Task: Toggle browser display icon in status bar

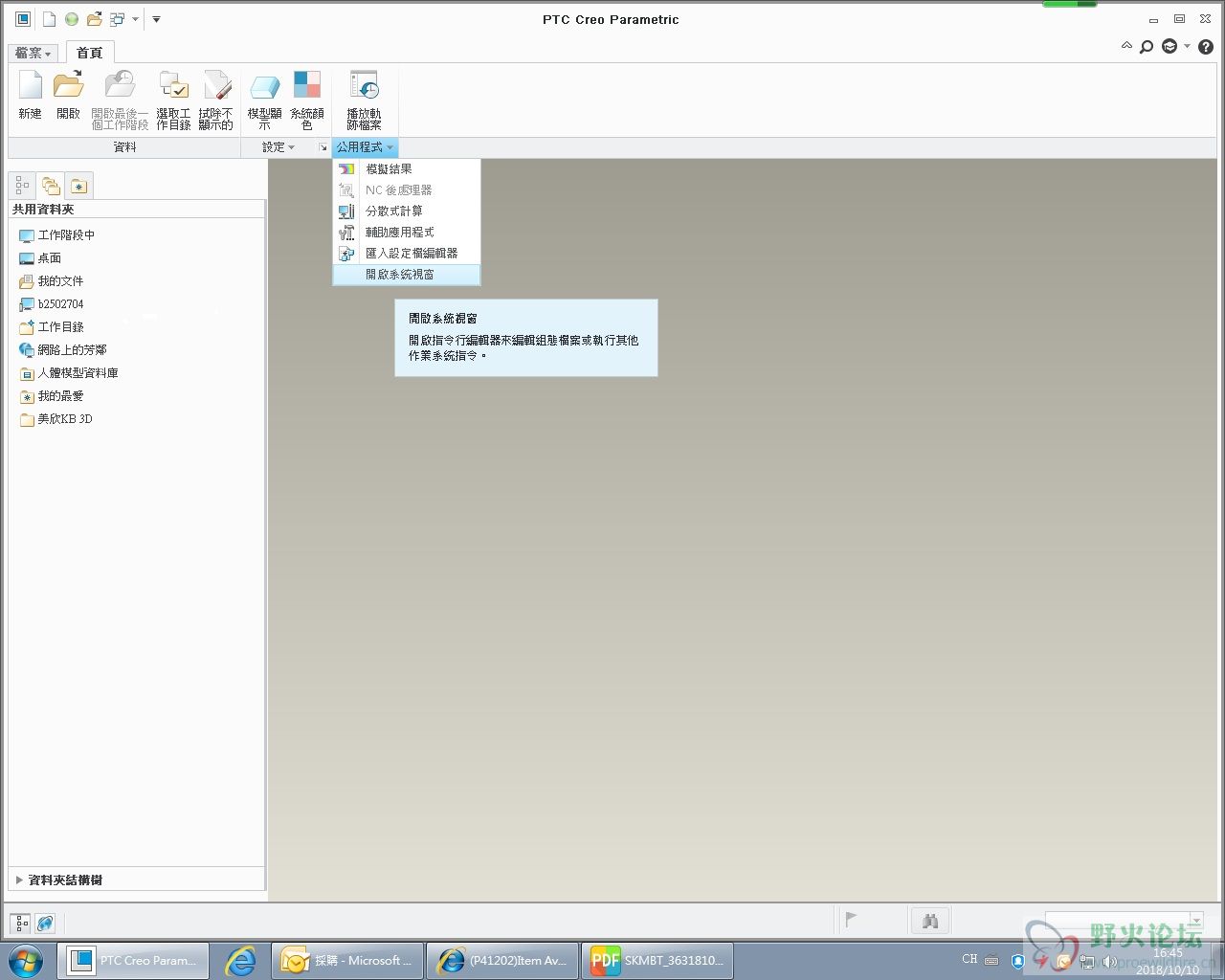Action: [x=45, y=923]
